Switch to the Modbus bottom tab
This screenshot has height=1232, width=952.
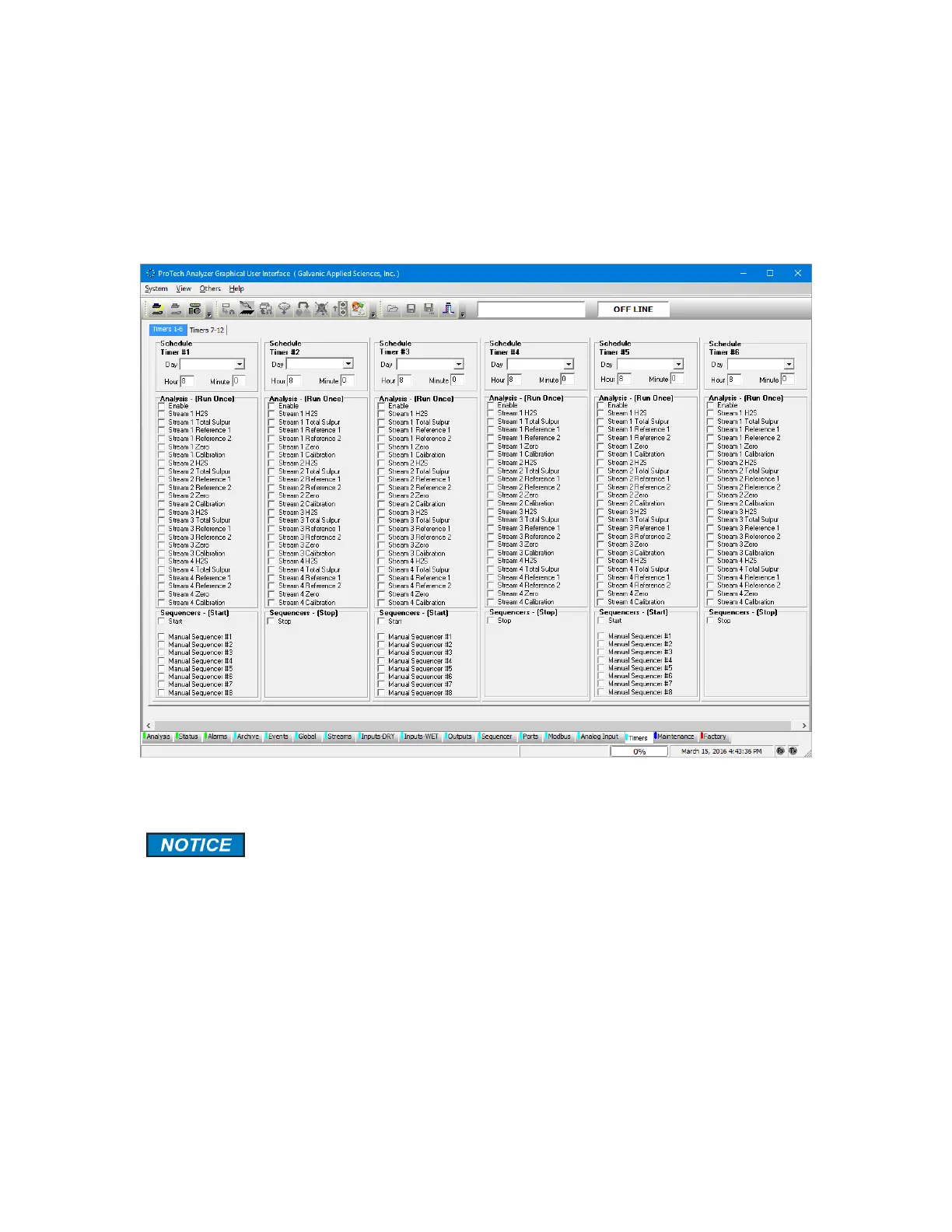(559, 737)
